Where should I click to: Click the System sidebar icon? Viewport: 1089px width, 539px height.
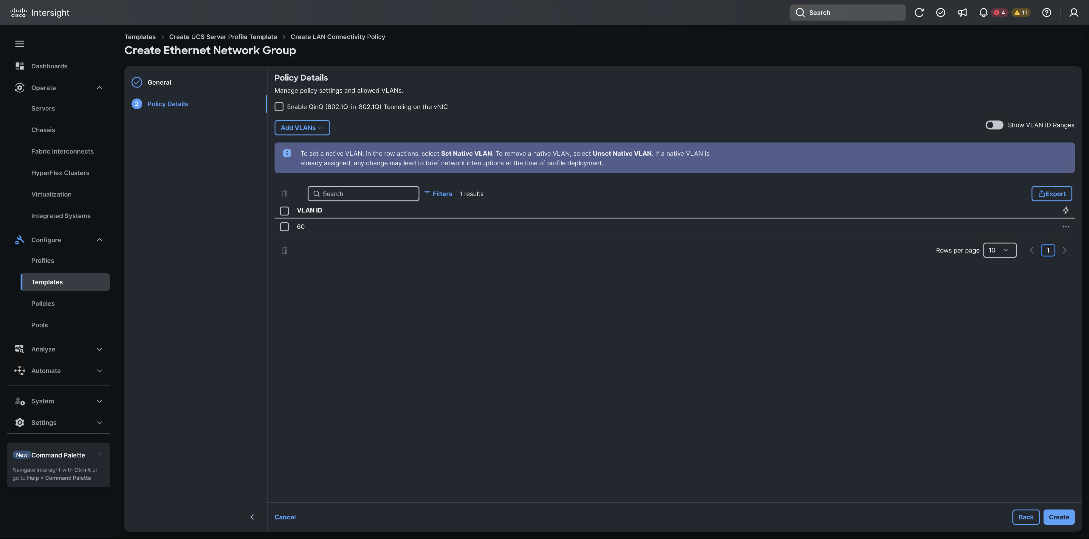point(19,401)
